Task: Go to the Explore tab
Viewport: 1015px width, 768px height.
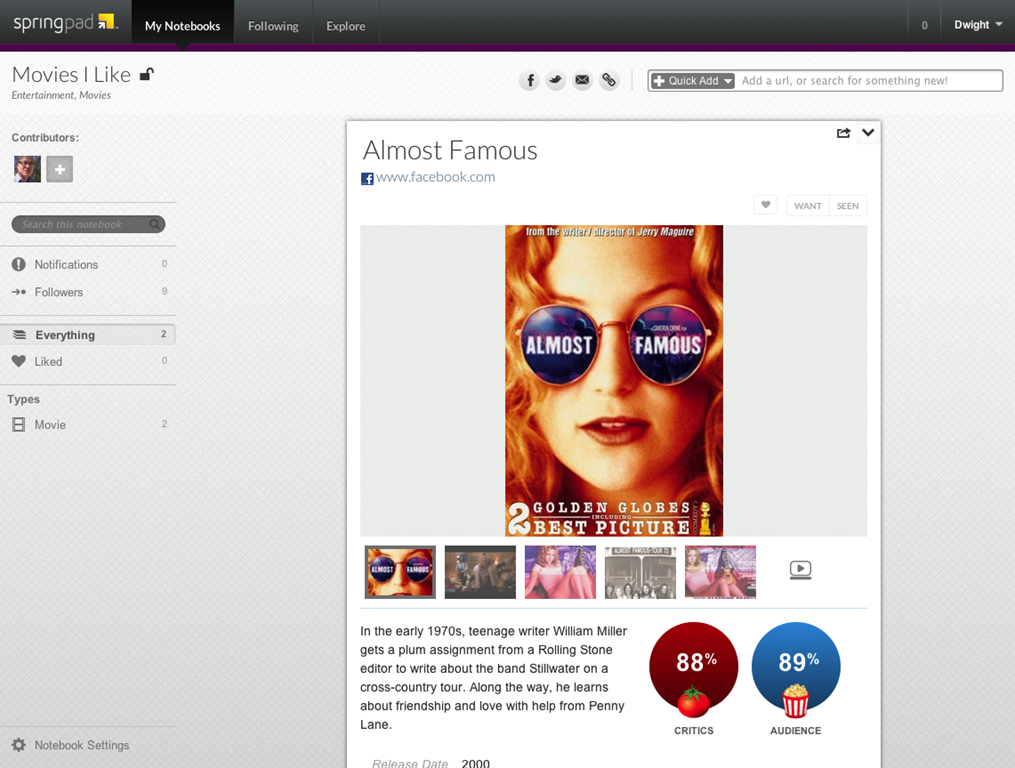Action: pos(345,26)
